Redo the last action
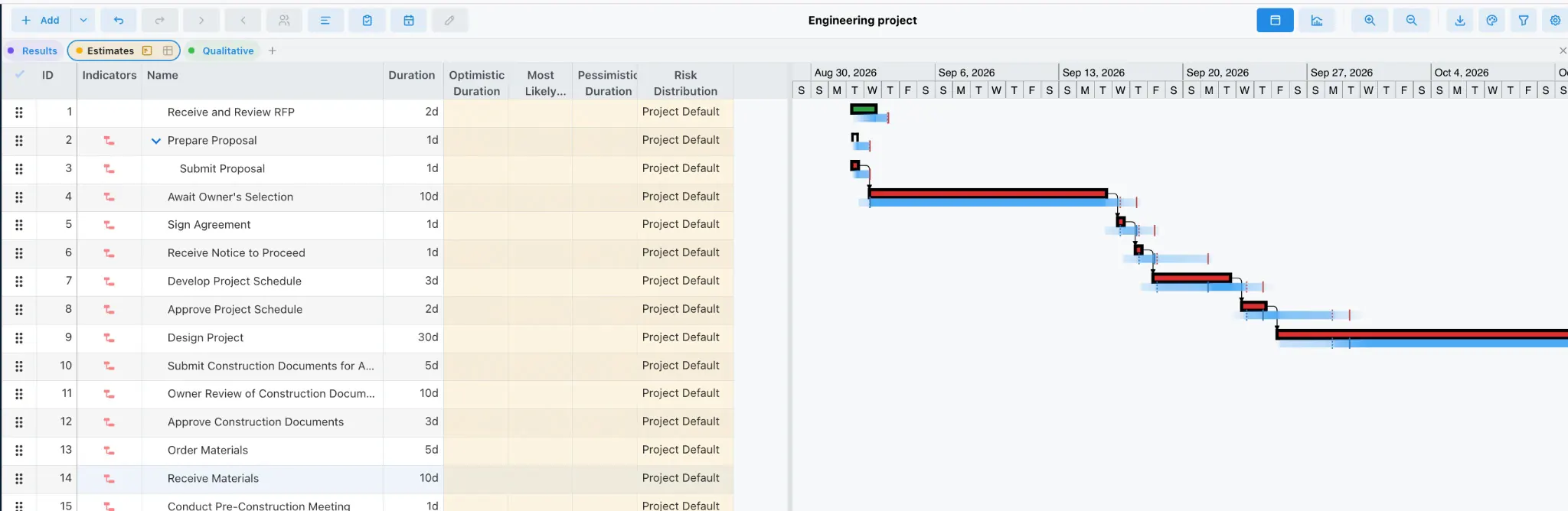The height and width of the screenshot is (511, 1568). point(160,21)
